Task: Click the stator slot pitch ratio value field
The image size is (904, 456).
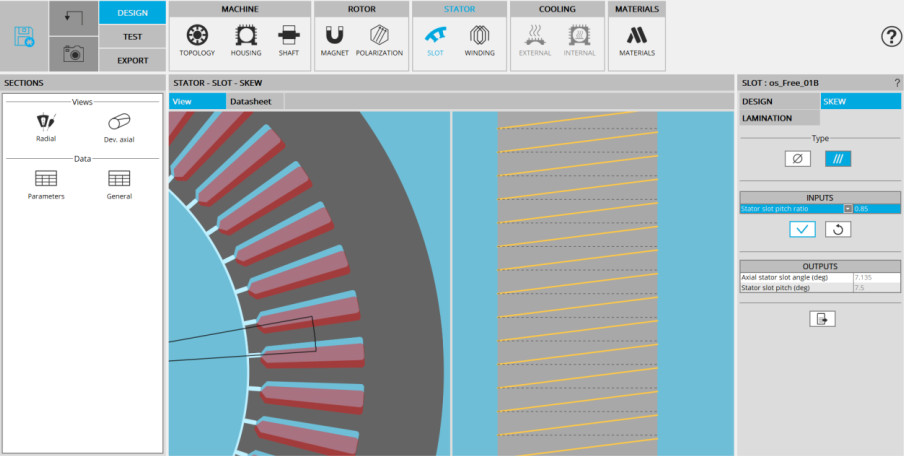Action: 875,209
